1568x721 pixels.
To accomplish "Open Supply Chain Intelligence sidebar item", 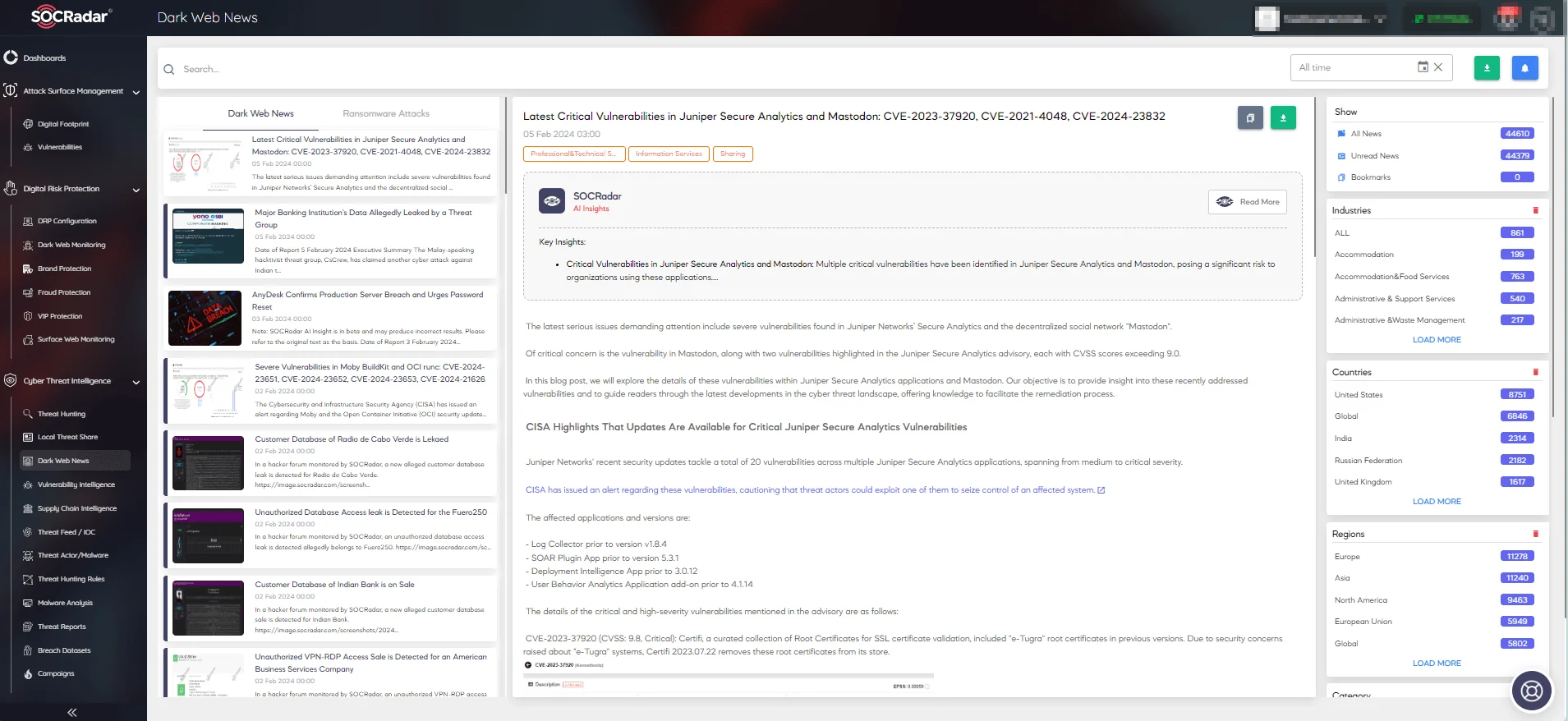I will pos(76,508).
